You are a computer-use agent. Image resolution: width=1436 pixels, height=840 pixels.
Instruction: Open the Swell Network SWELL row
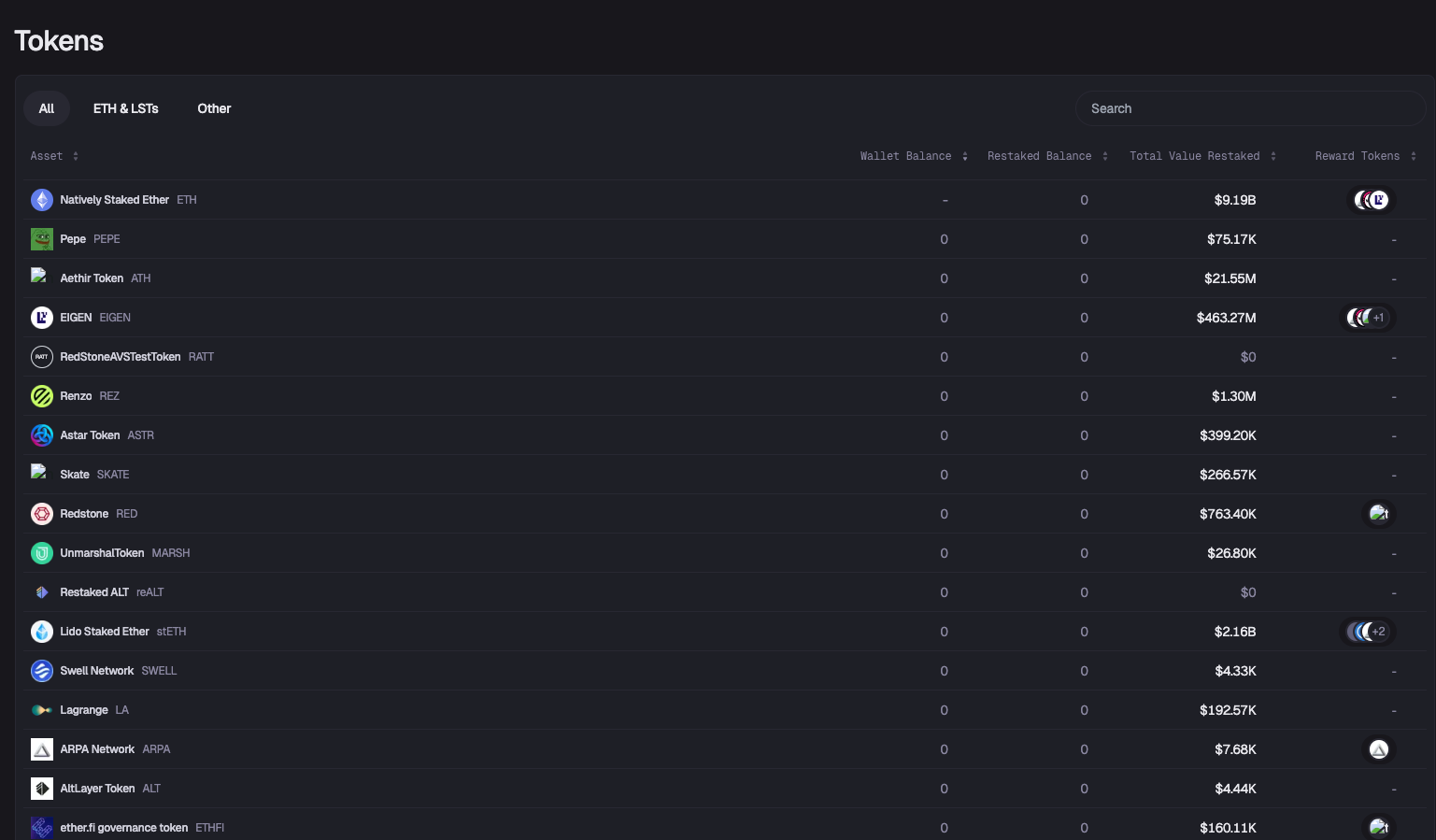(725, 671)
